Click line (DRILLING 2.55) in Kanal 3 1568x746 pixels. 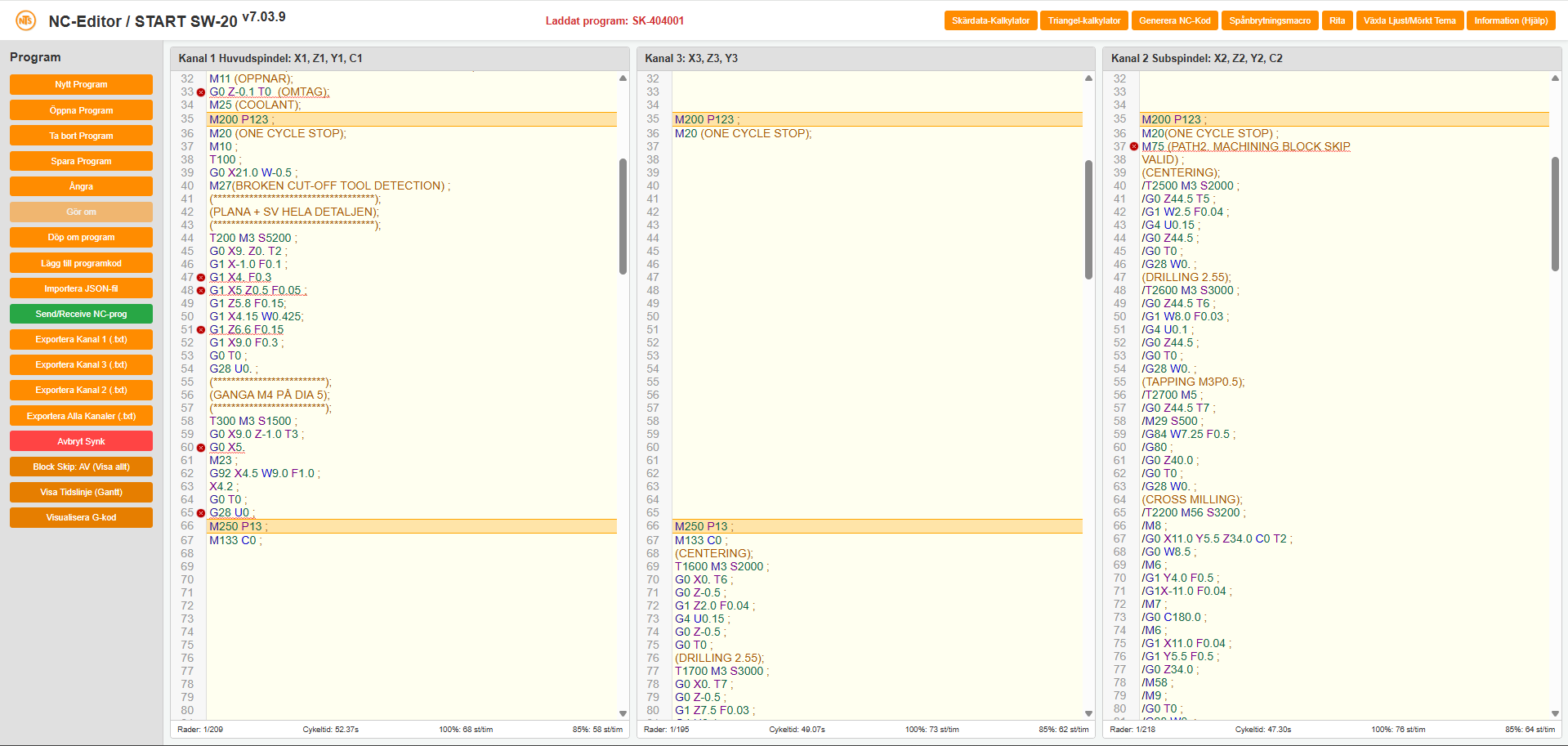pos(720,659)
